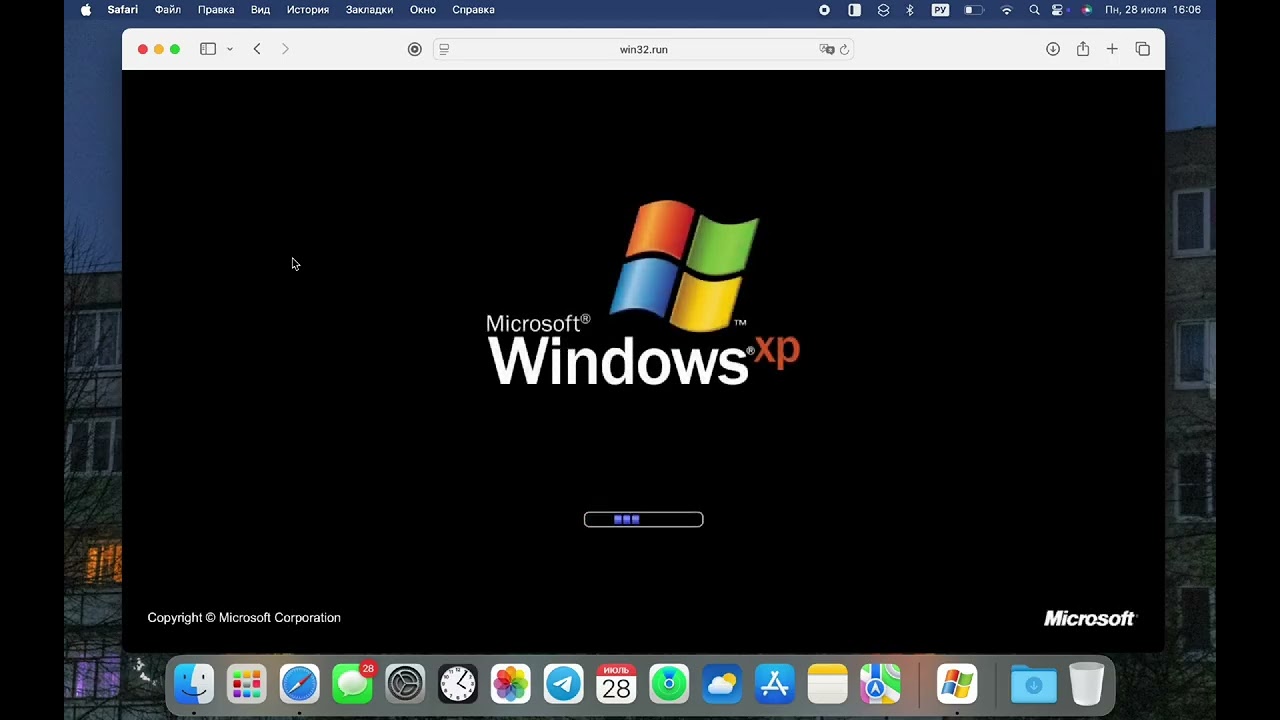Open System Settings from the Dock
The width and height of the screenshot is (1280, 720).
(405, 685)
